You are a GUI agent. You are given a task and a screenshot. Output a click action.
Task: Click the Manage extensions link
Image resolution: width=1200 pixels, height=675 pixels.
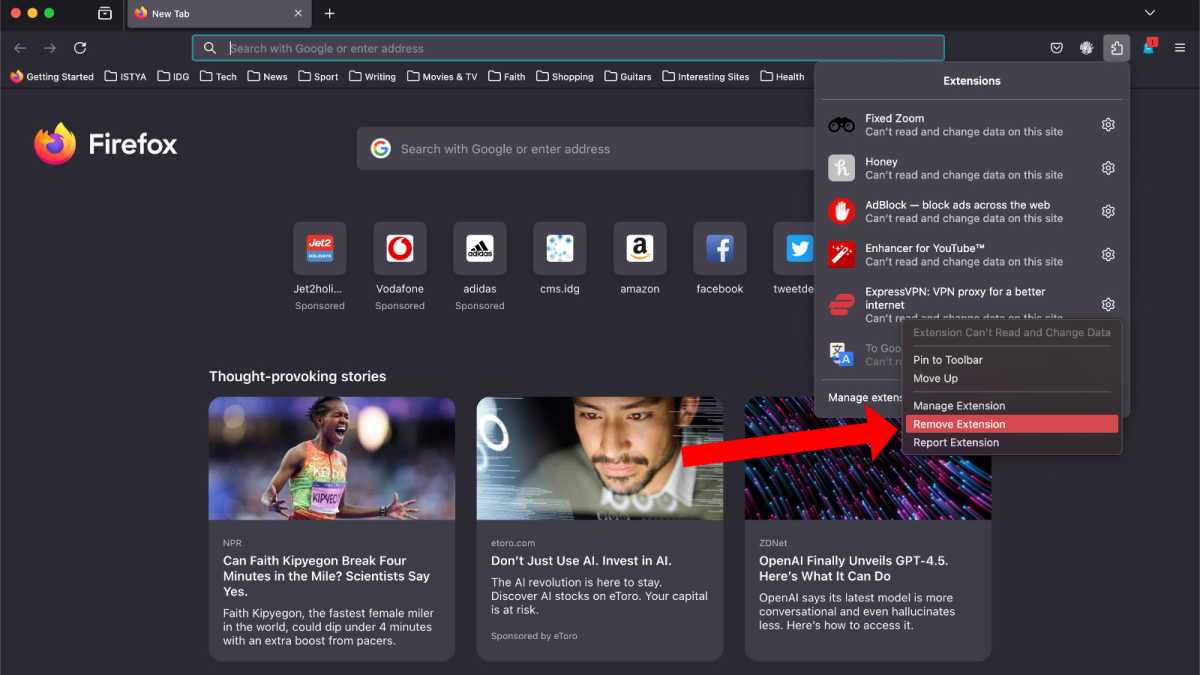click(863, 397)
